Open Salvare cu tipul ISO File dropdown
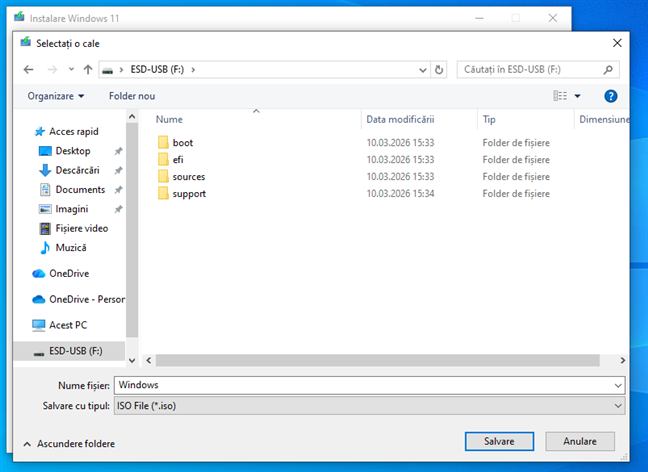The image size is (648, 472). [x=369, y=406]
